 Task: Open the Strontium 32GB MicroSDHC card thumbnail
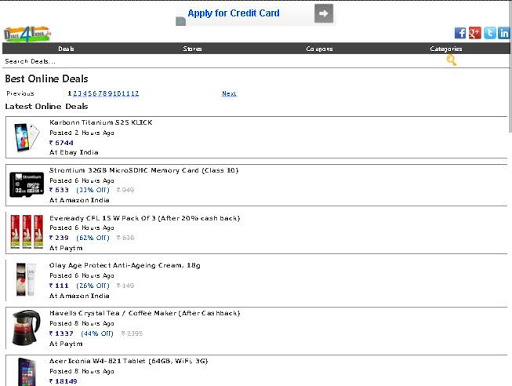click(x=27, y=185)
